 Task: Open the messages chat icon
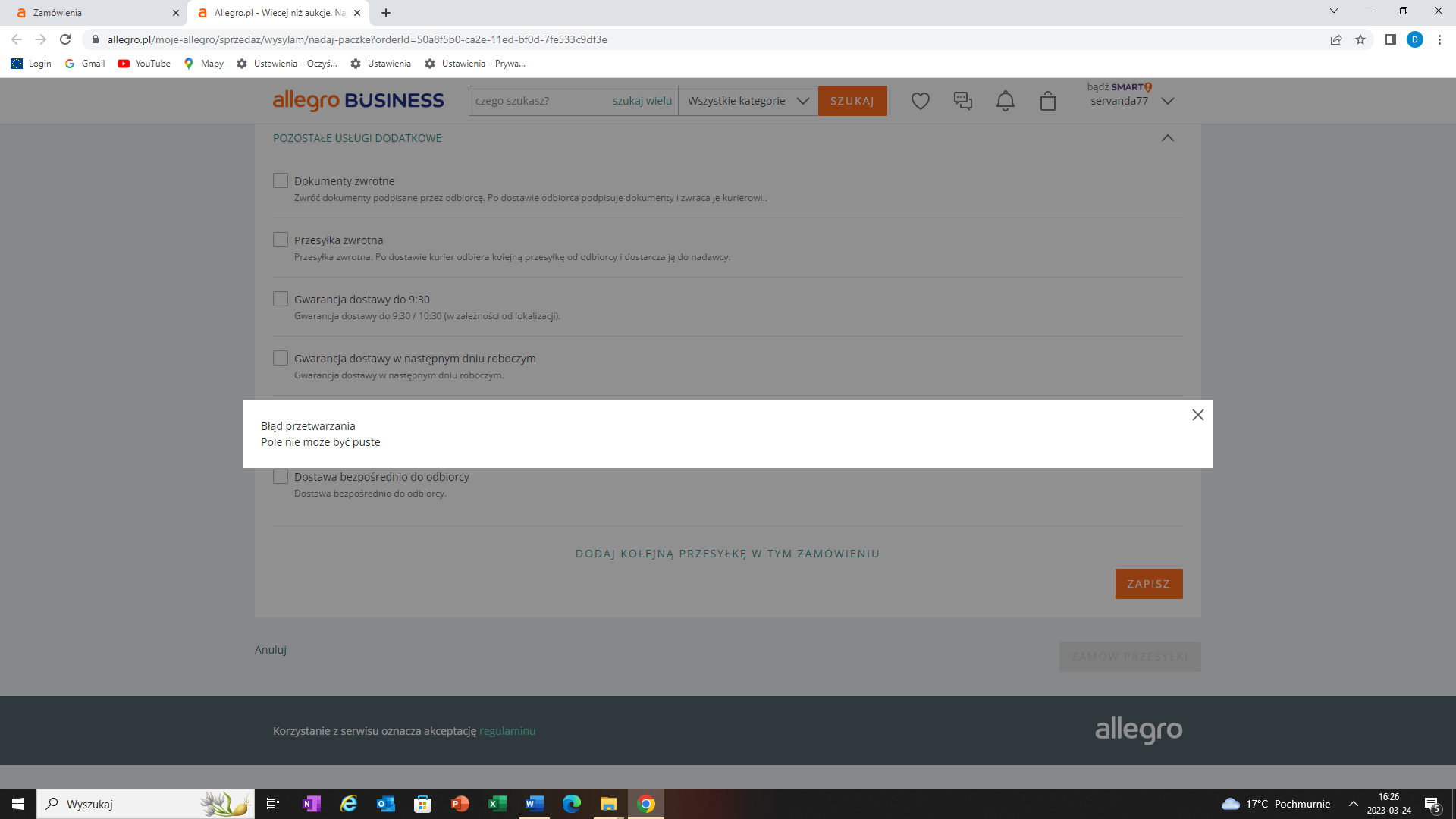point(962,101)
